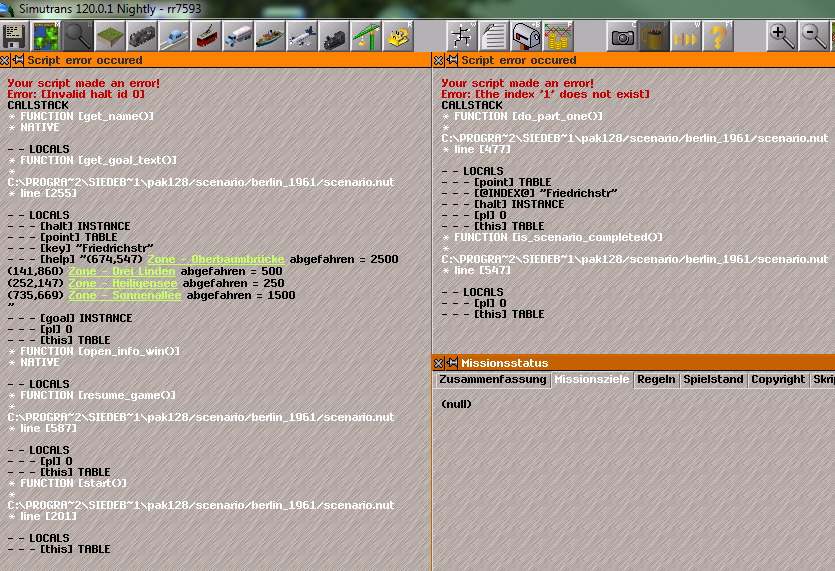Viewport: 835px width, 571px height.
Task: Select the Spielstand tab
Action: (712, 380)
